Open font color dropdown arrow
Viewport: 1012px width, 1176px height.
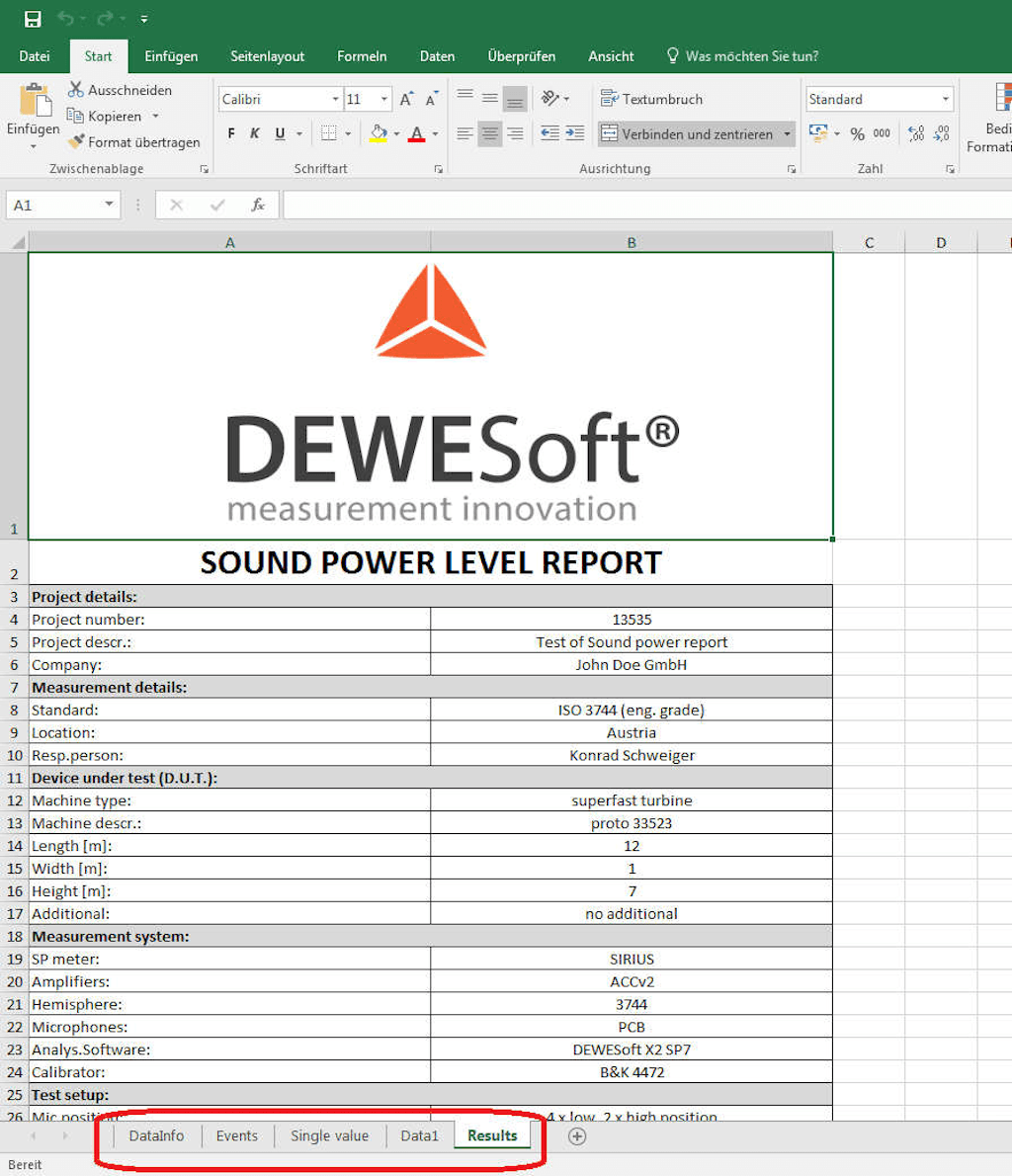click(435, 134)
